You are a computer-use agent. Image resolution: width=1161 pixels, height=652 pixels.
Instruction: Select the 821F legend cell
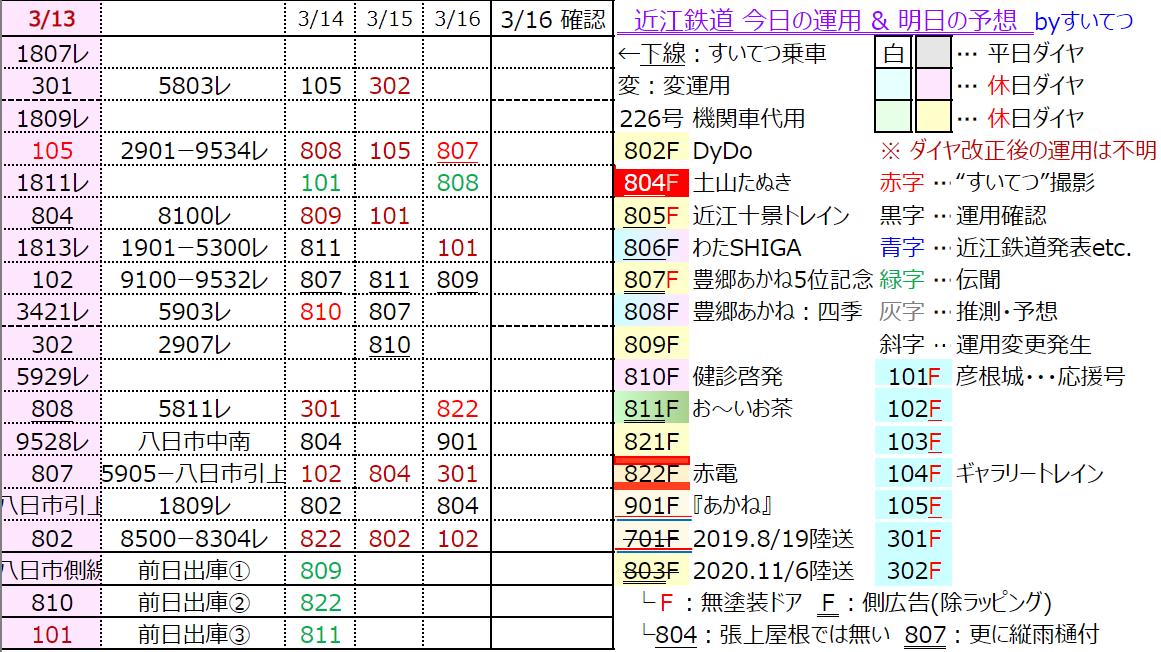tap(652, 442)
